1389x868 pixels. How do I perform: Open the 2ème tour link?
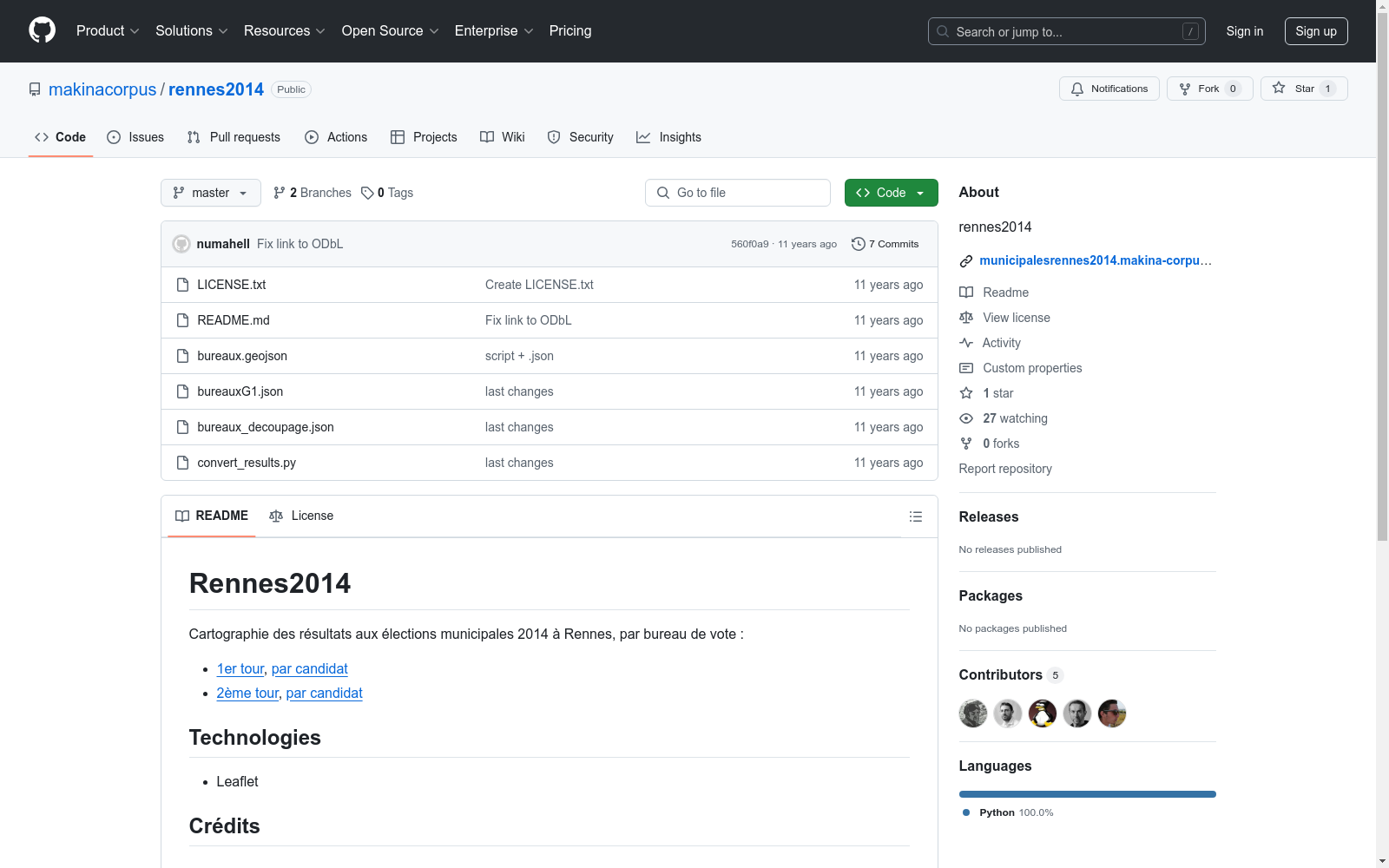point(247,693)
